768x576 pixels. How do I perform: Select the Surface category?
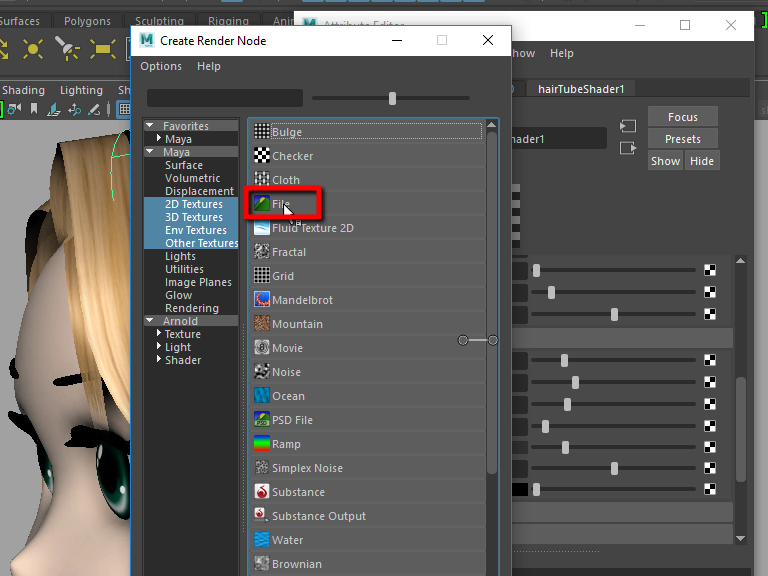[184, 165]
